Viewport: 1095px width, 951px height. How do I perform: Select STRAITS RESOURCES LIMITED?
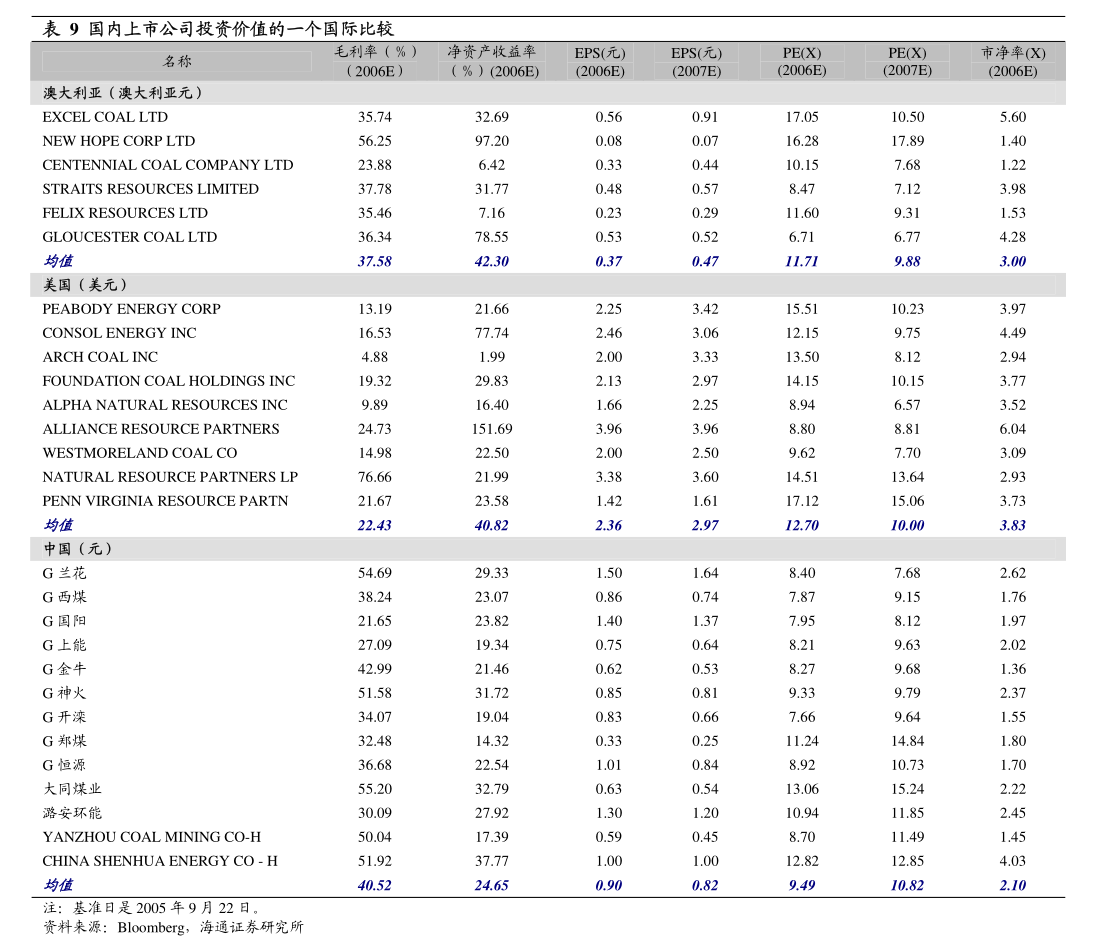150,189
